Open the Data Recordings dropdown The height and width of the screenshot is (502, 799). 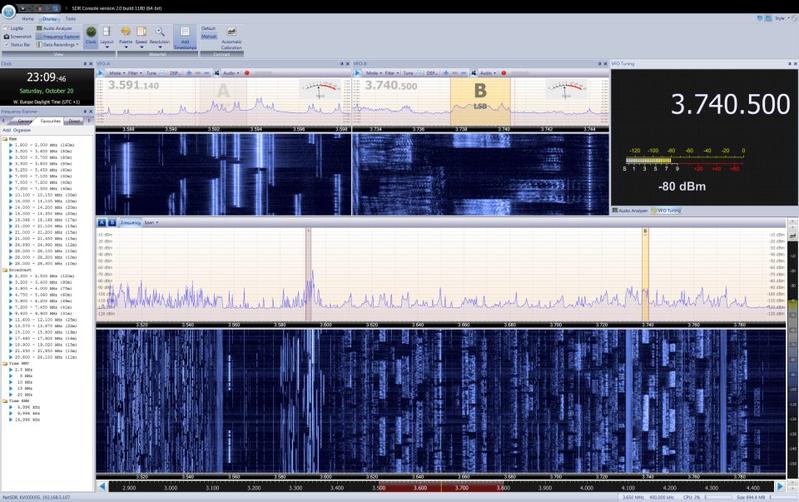[57, 45]
